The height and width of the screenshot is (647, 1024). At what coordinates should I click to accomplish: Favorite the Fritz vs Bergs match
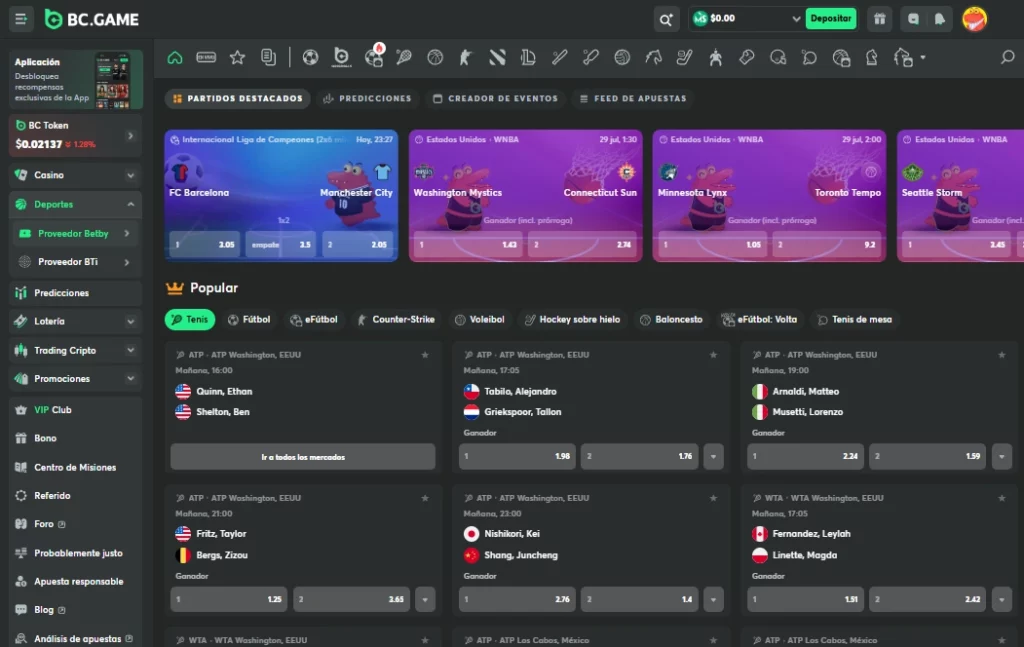425,498
